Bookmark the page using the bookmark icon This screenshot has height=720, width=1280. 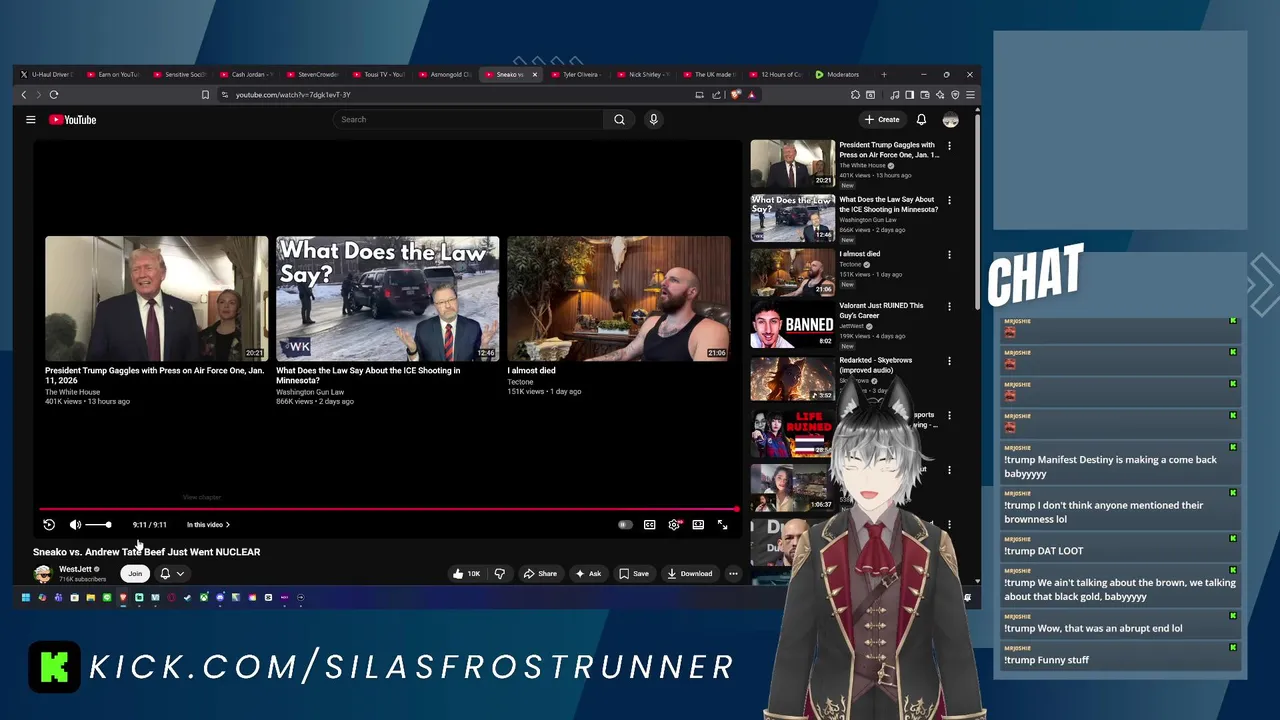[x=205, y=95]
